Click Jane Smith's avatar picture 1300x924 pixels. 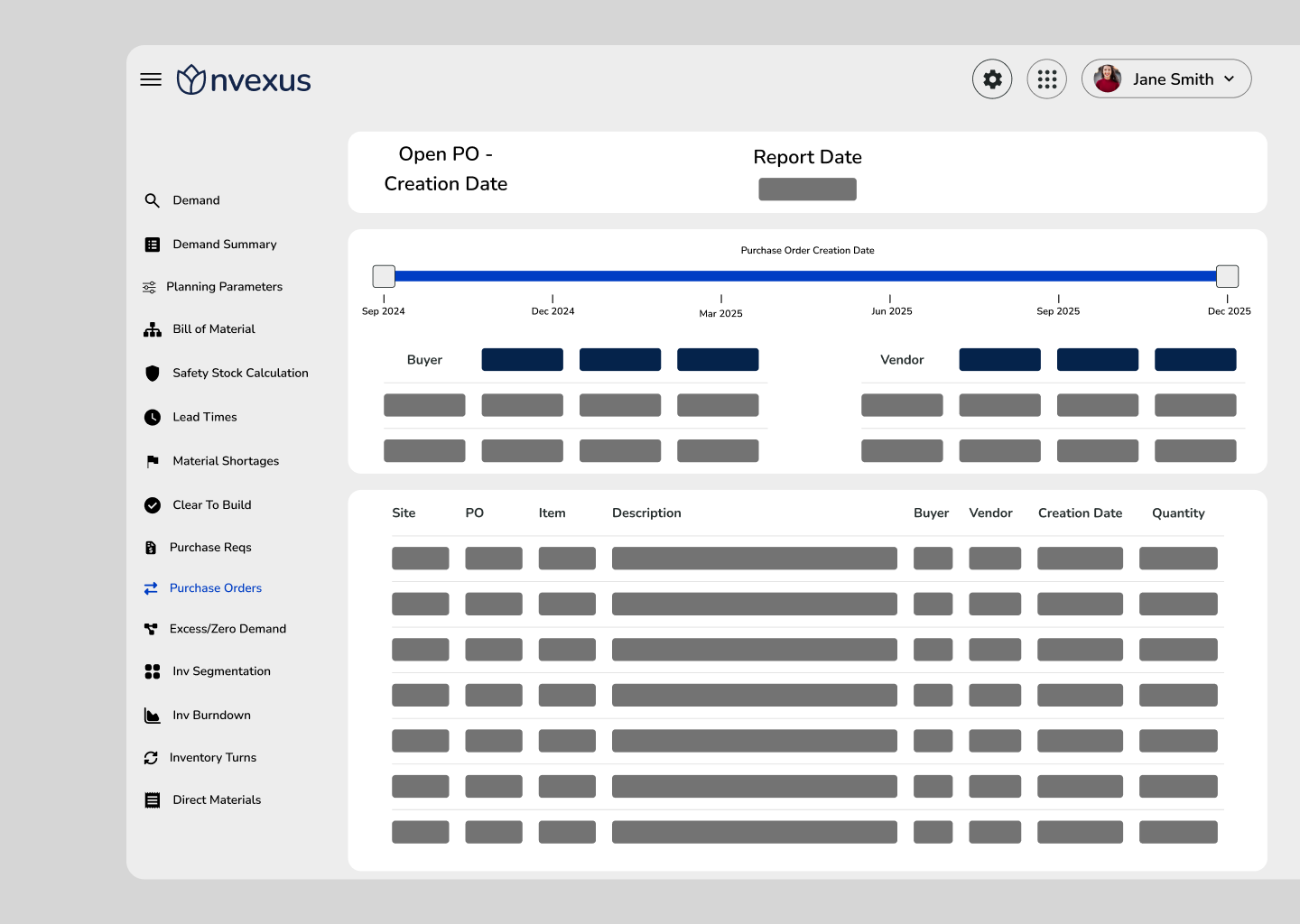[1108, 79]
